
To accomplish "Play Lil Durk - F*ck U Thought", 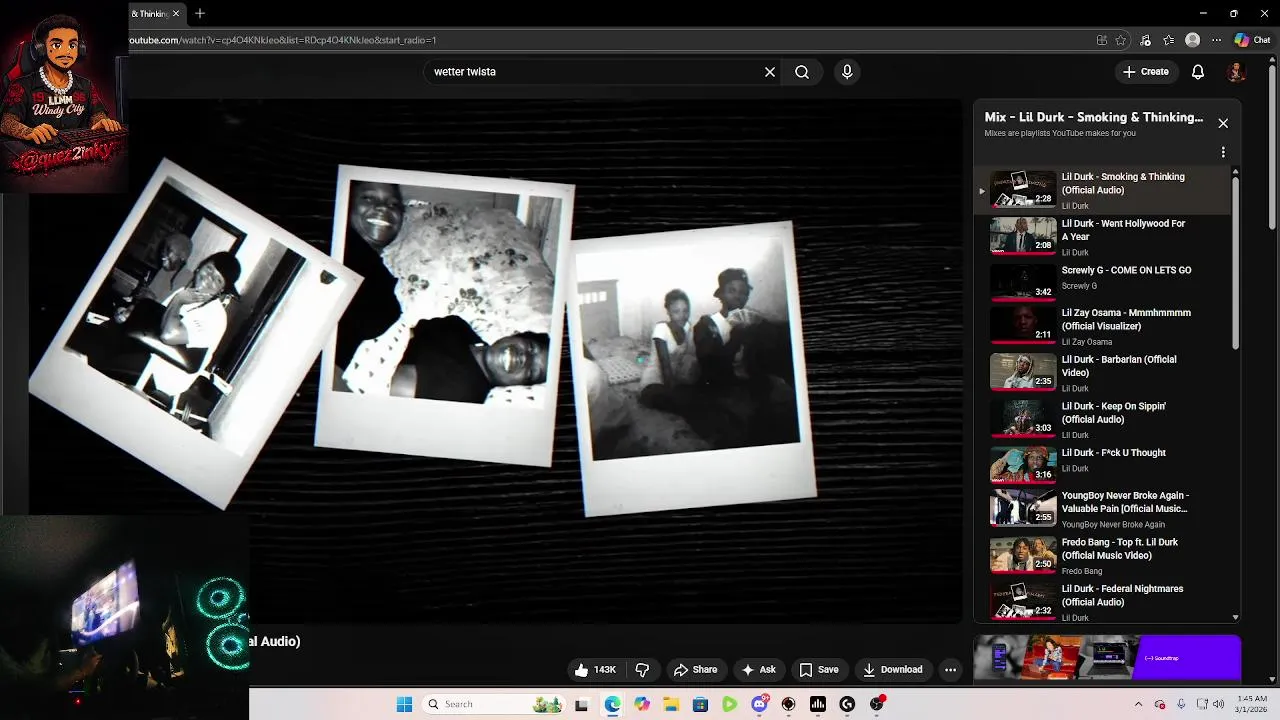I will (1105, 464).
